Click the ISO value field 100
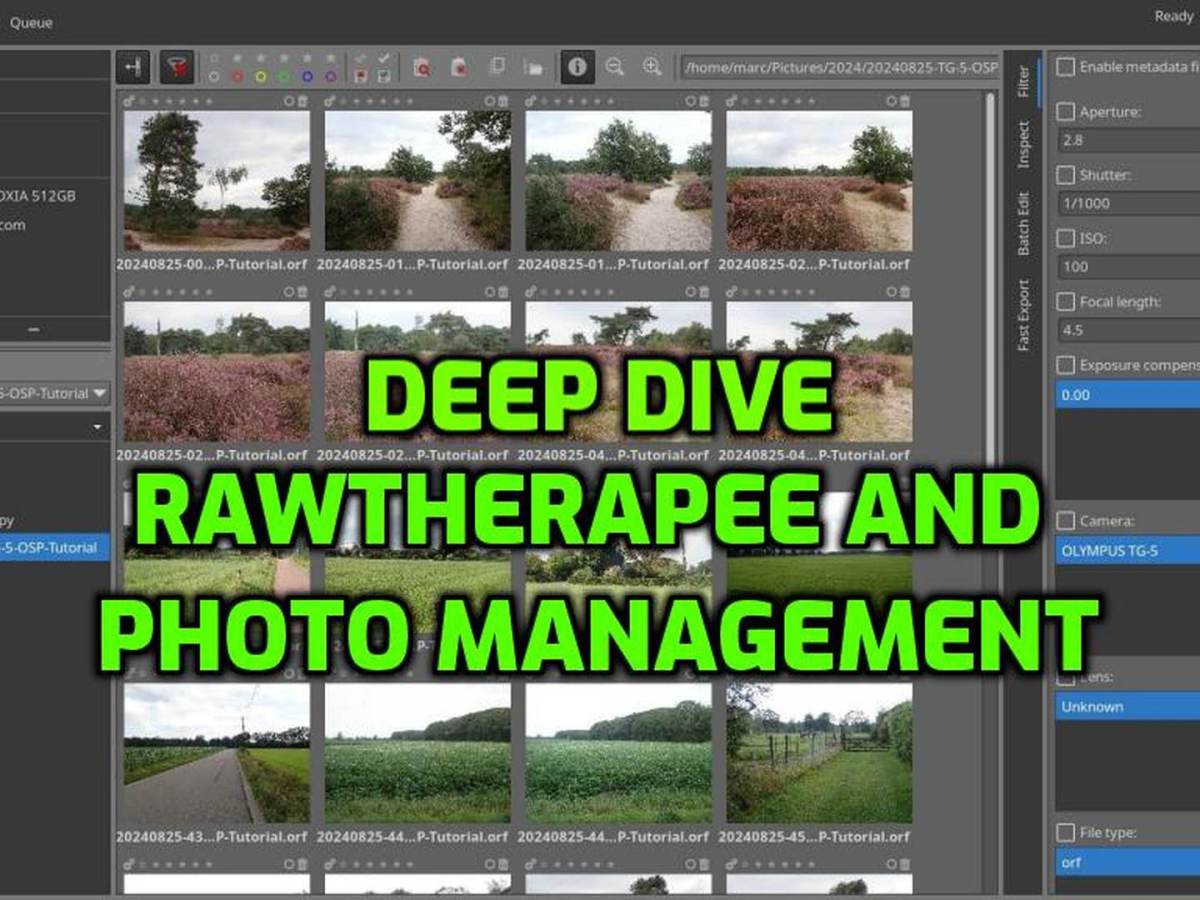This screenshot has width=1200, height=900. pos(1128,266)
